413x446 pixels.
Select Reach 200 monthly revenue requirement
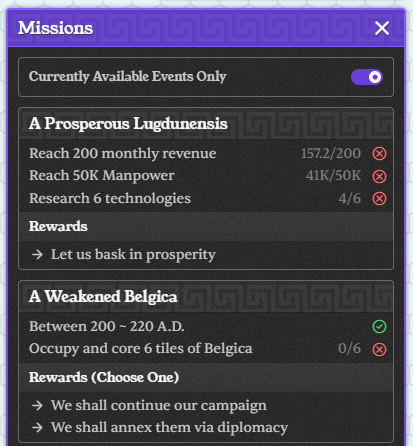coord(206,154)
